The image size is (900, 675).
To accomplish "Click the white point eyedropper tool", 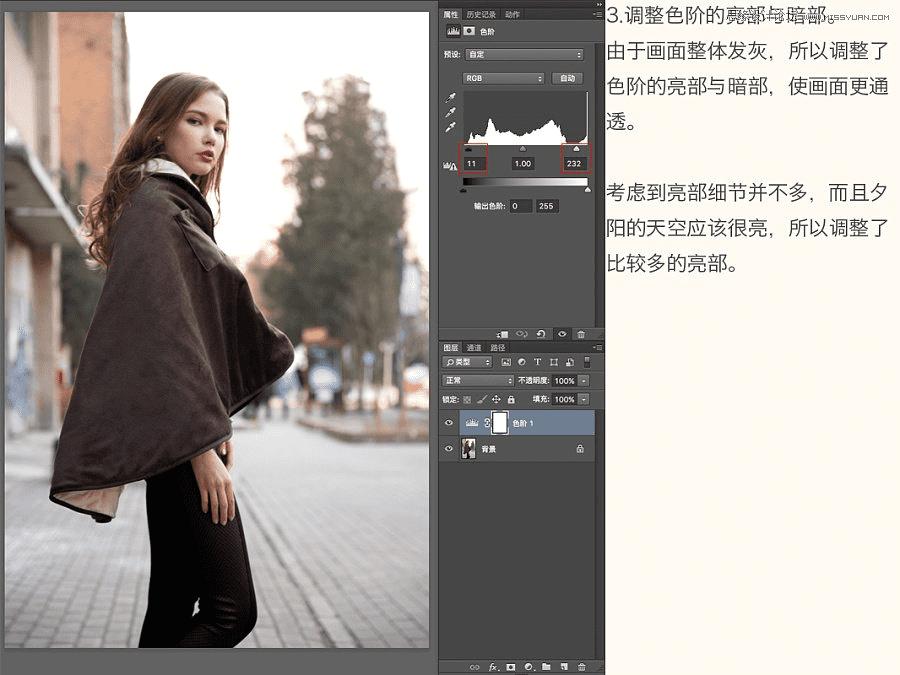I will 450,128.
